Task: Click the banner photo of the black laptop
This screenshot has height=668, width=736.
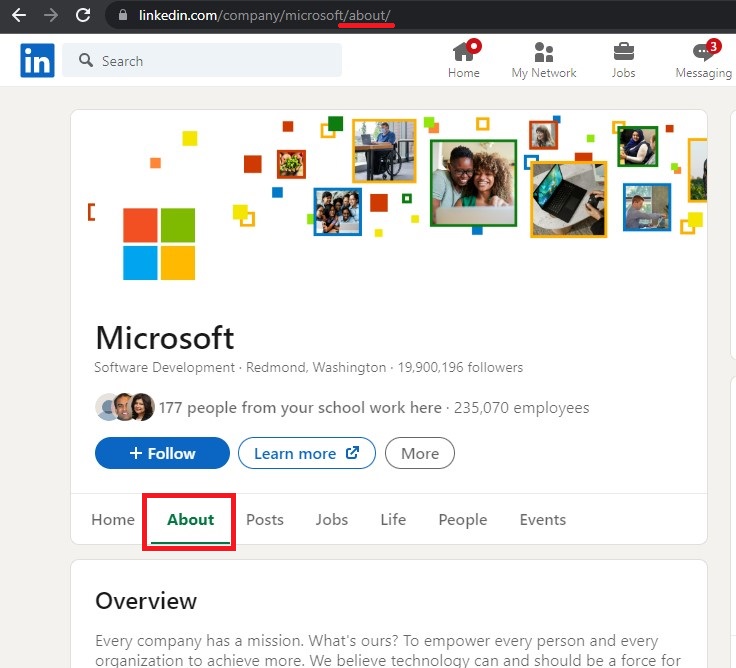Action: pos(568,199)
